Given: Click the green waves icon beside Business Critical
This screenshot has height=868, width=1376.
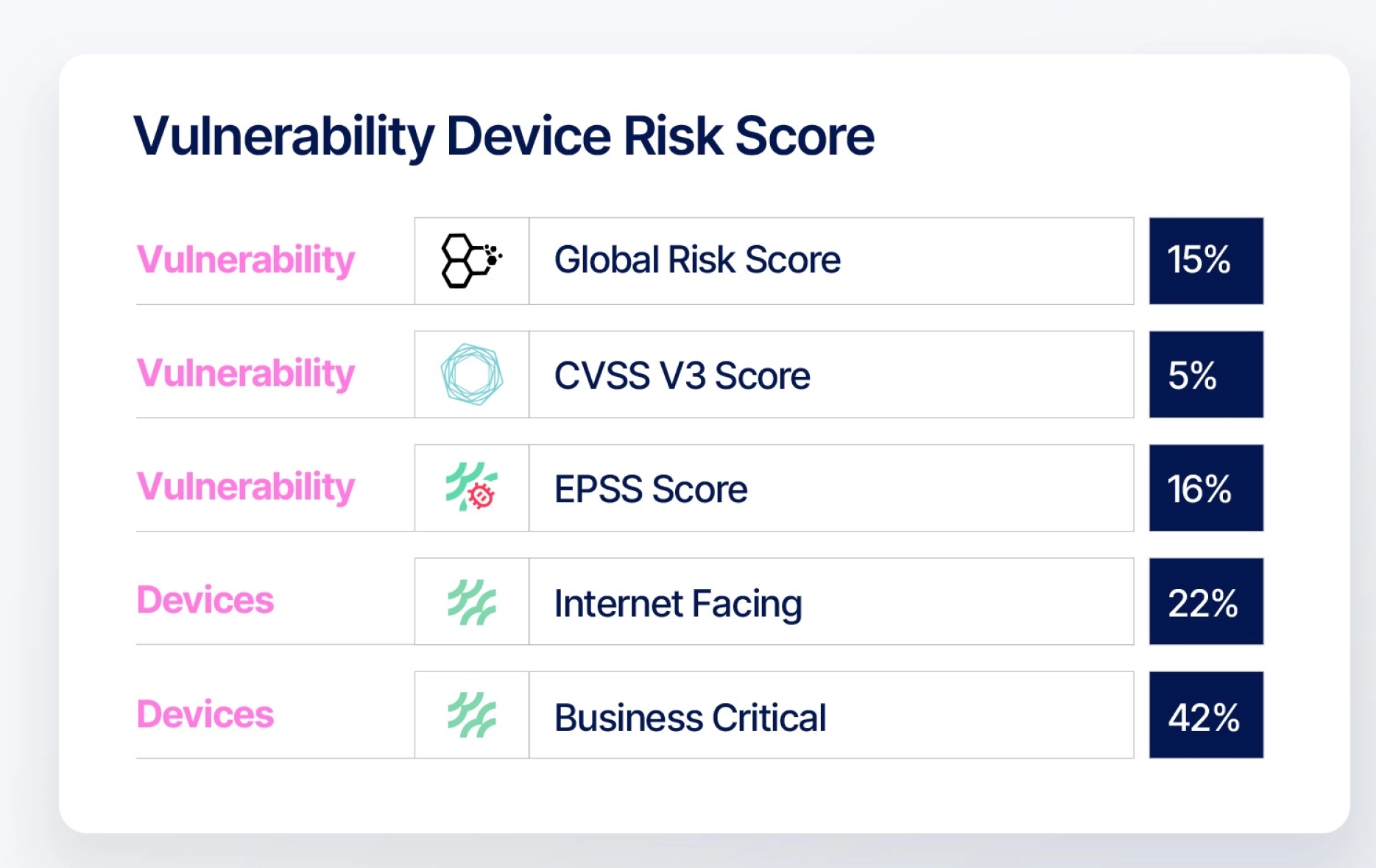Looking at the screenshot, I should click(x=472, y=715).
